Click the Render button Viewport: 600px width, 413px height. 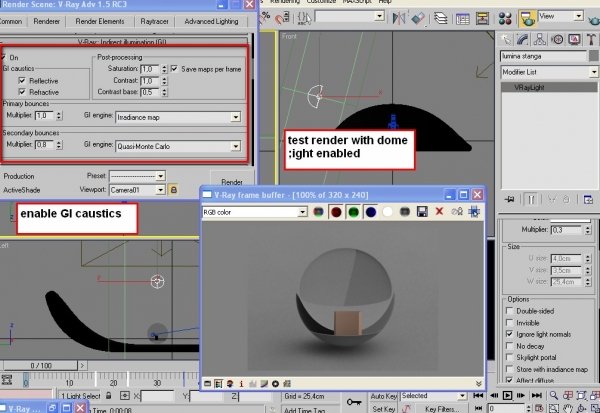232,180
